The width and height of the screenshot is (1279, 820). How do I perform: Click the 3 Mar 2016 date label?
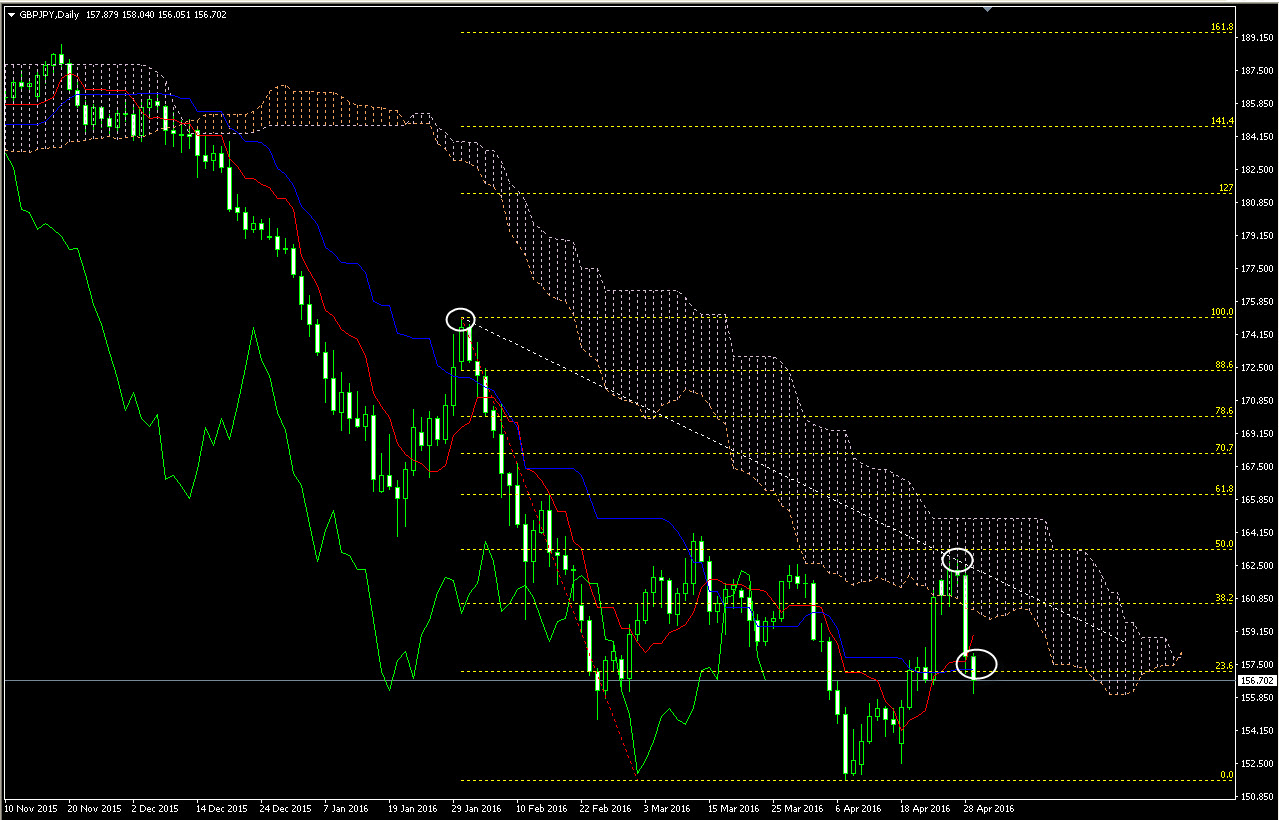(668, 808)
